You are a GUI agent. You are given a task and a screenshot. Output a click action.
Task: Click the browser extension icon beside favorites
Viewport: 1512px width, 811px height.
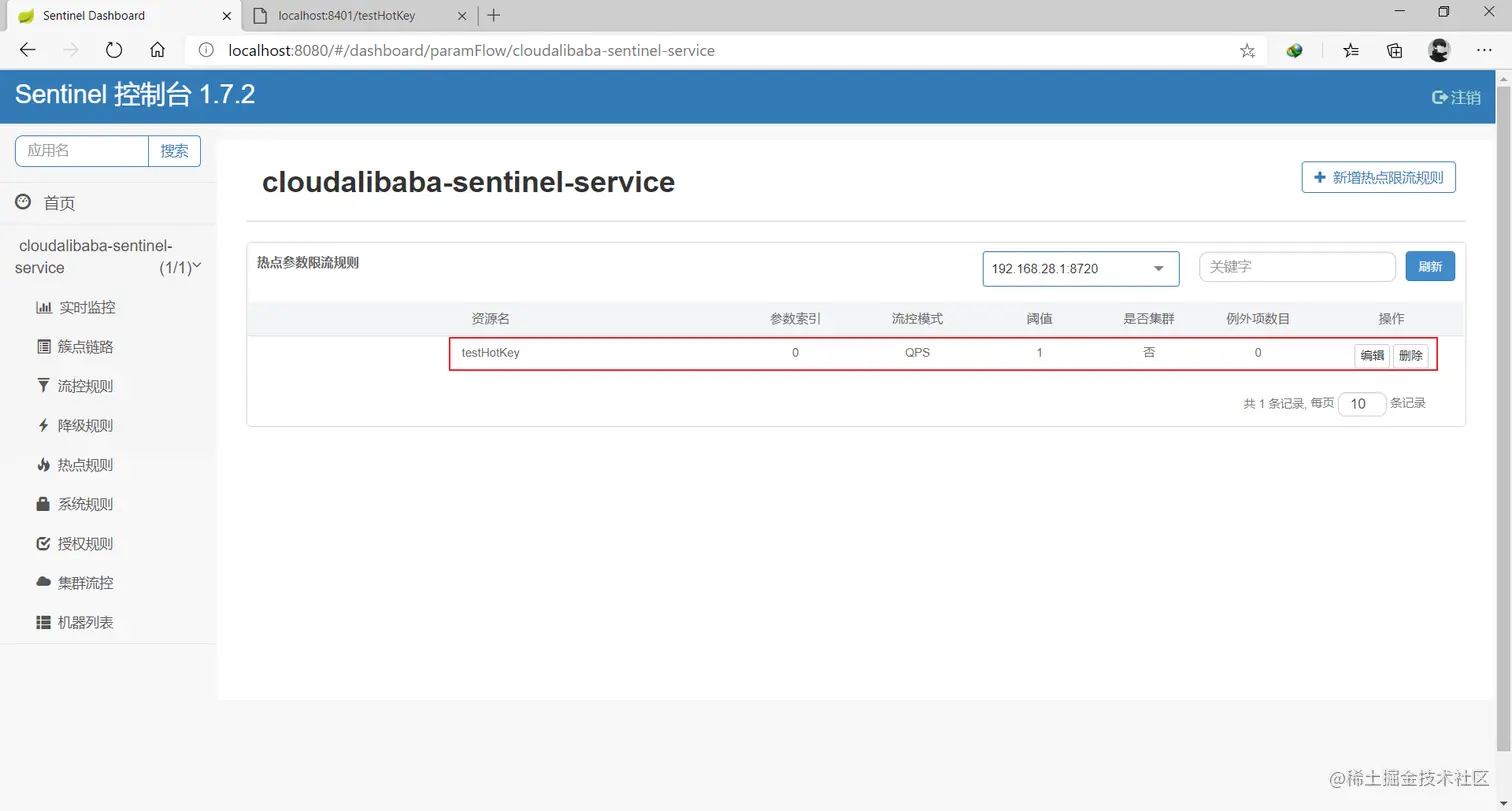tap(1295, 50)
